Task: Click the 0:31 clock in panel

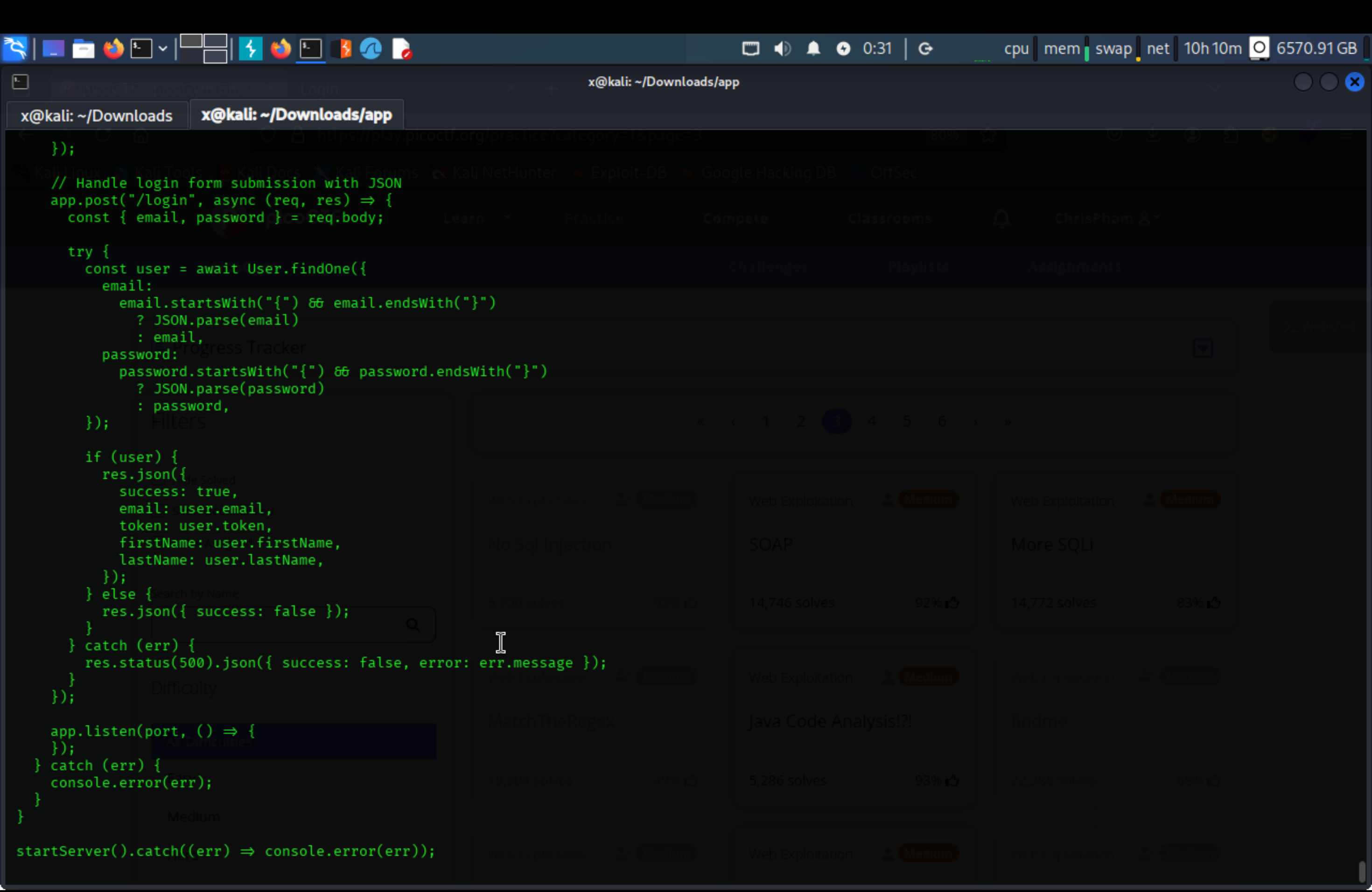Action: point(877,49)
